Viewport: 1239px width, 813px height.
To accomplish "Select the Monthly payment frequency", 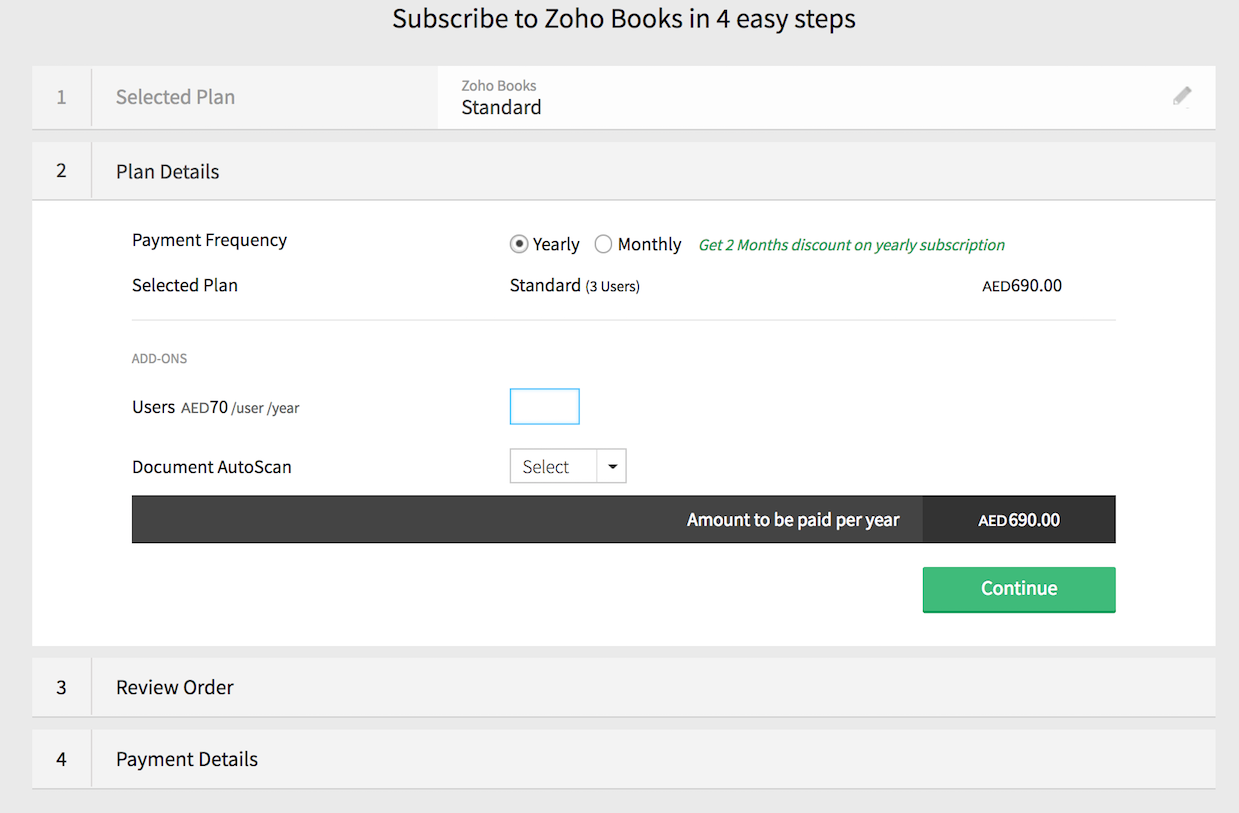I will click(603, 244).
